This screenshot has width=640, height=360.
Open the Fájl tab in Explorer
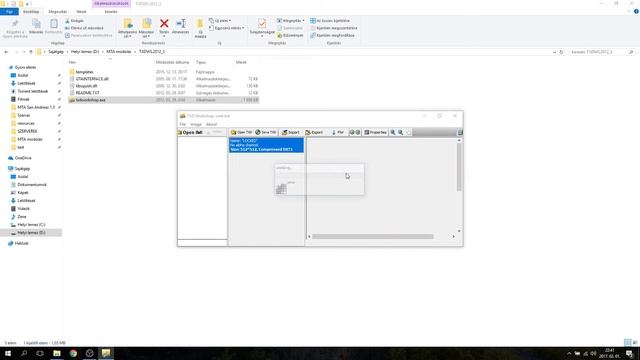(9, 12)
